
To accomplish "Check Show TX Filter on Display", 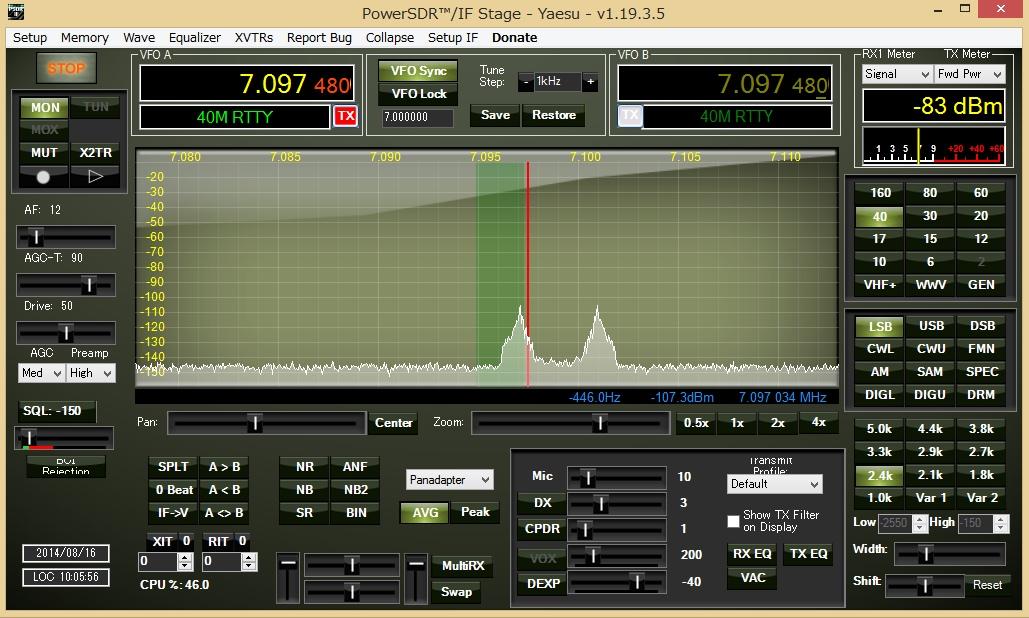I will 734,521.
